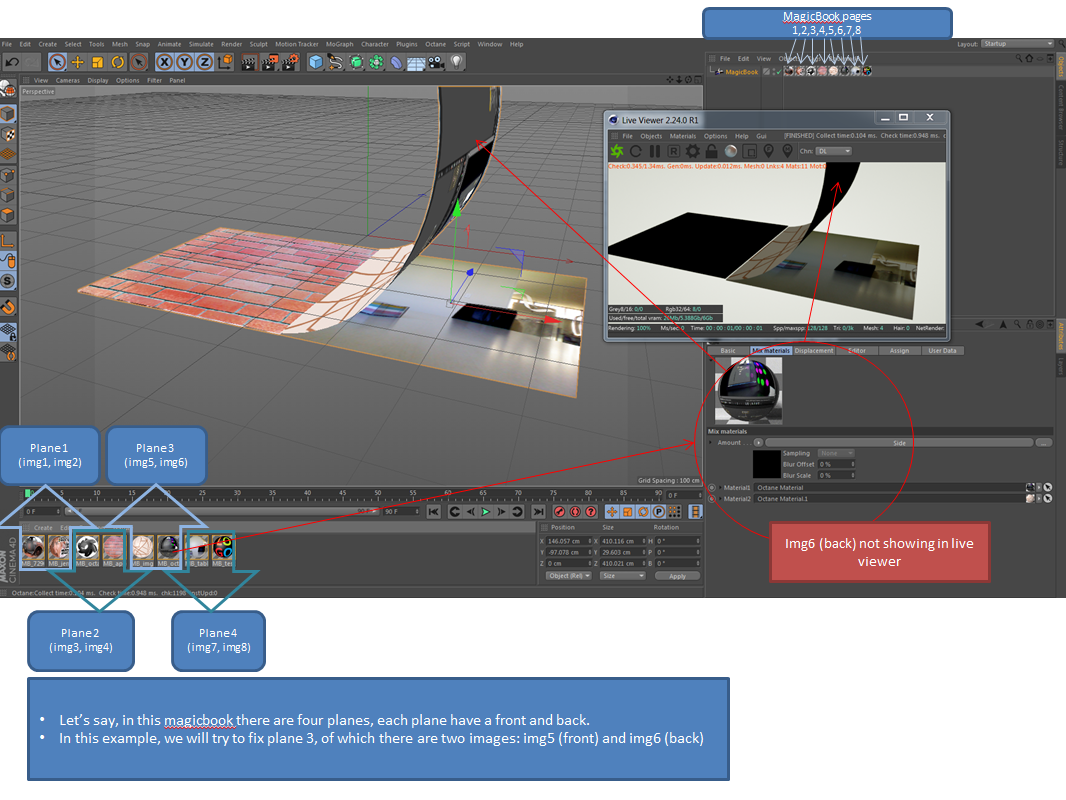This screenshot has width=1066, height=800.
Task: Play the animation forwards
Action: point(485,512)
